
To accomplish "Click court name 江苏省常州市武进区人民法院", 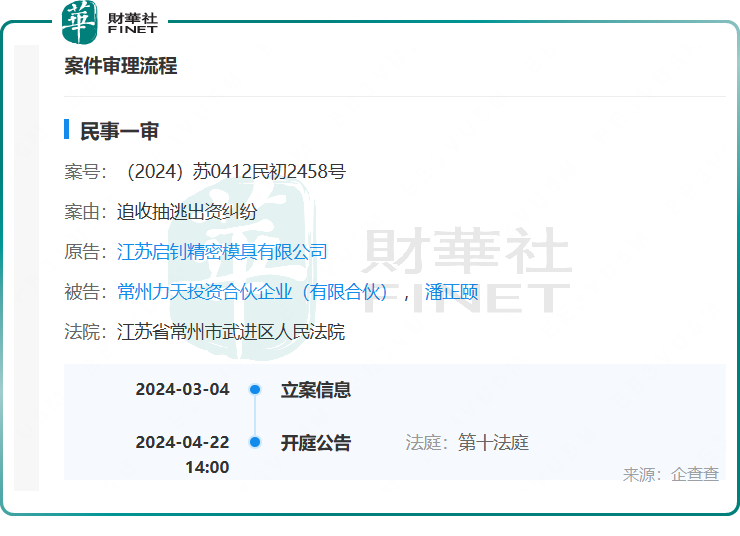I will (x=231, y=332).
